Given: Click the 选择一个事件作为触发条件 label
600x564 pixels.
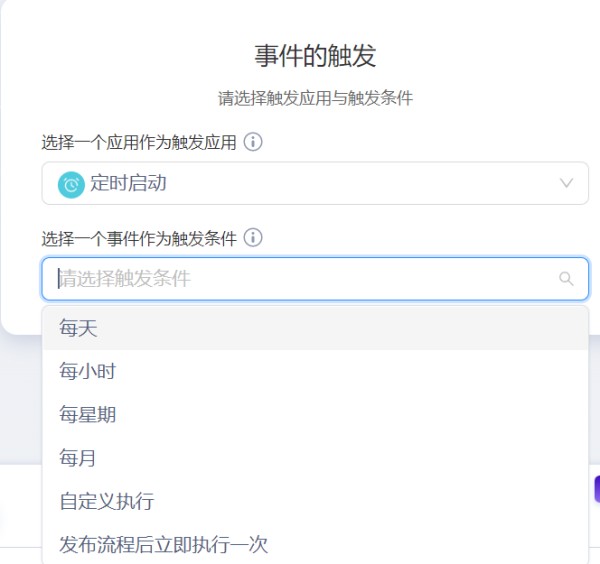Looking at the screenshot, I should 139,238.
